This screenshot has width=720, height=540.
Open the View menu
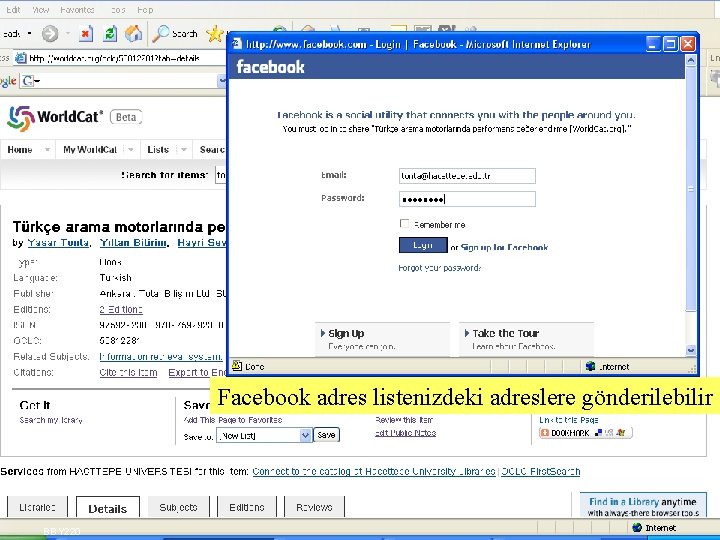click(x=40, y=10)
